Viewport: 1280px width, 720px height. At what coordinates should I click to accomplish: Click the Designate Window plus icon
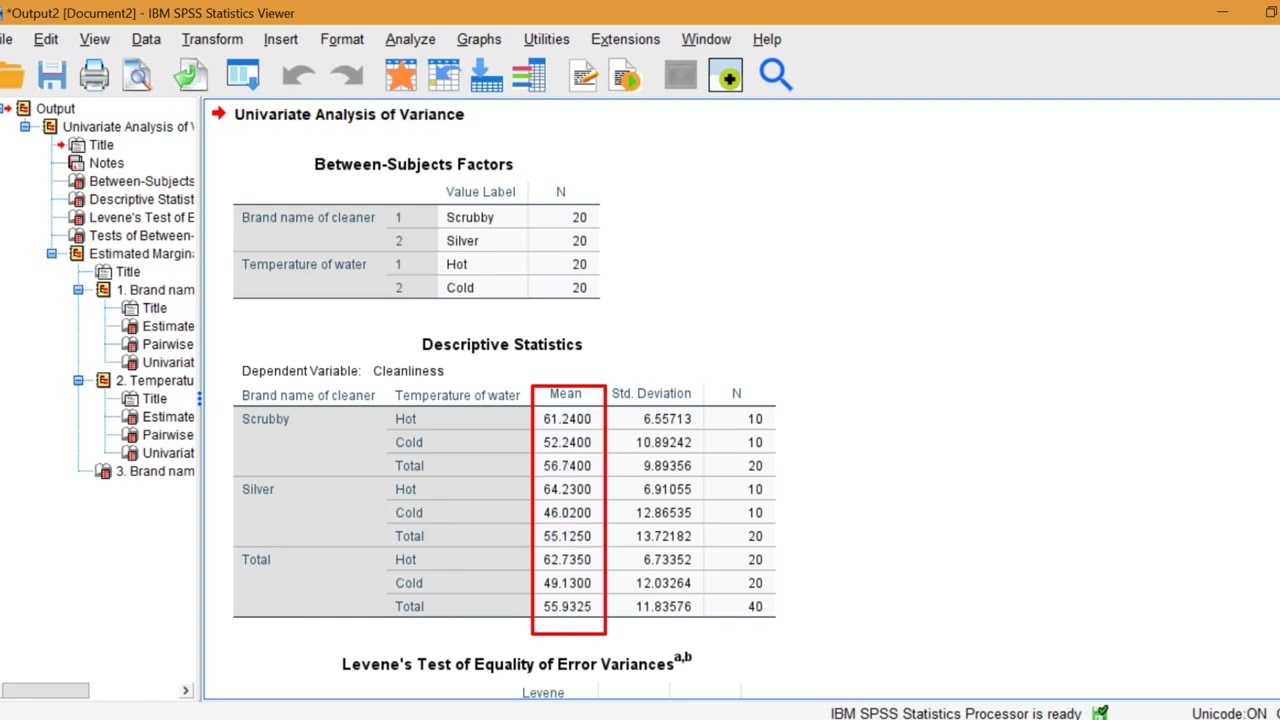point(726,76)
